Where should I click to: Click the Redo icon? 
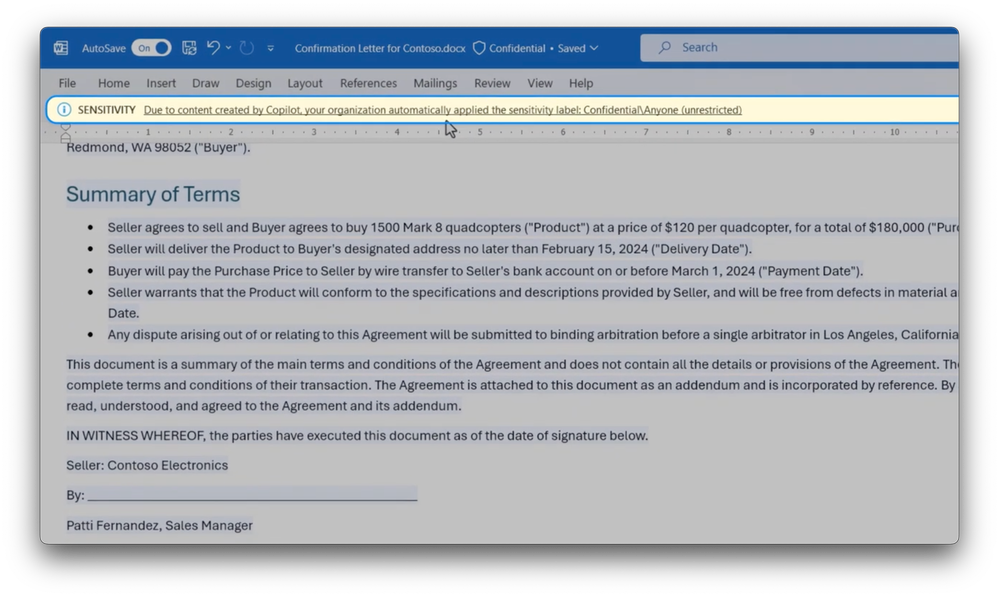[x=247, y=48]
